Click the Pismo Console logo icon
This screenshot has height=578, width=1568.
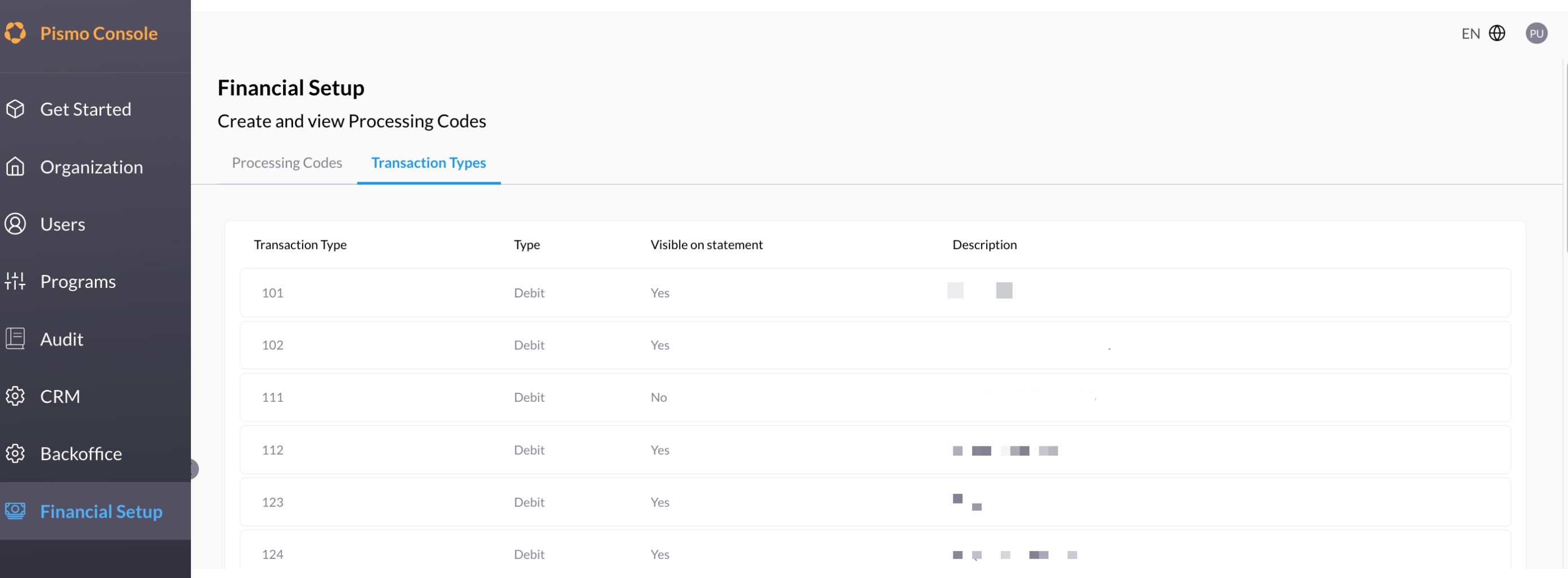pyautogui.click(x=15, y=33)
